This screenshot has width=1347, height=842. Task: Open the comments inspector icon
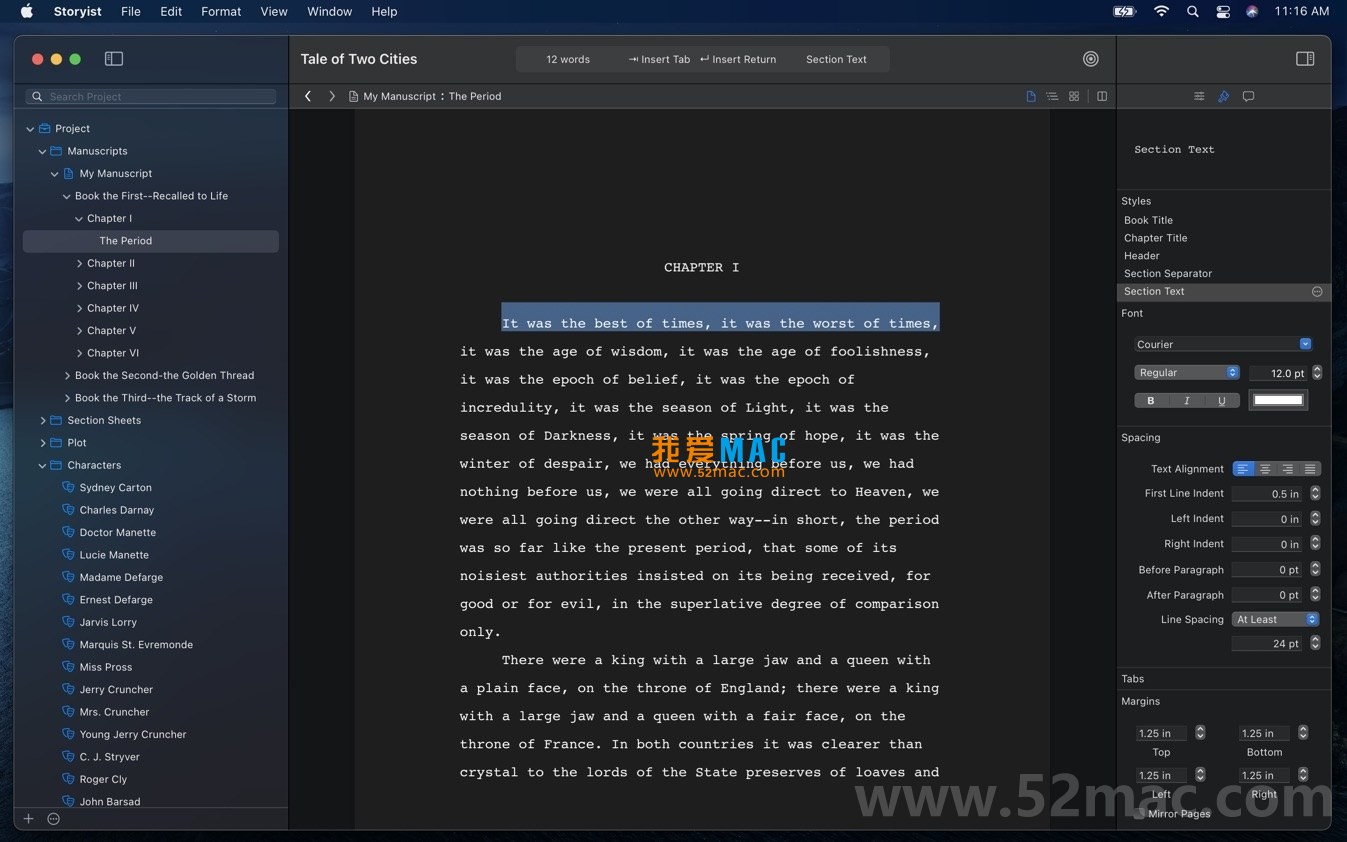[x=1248, y=97]
